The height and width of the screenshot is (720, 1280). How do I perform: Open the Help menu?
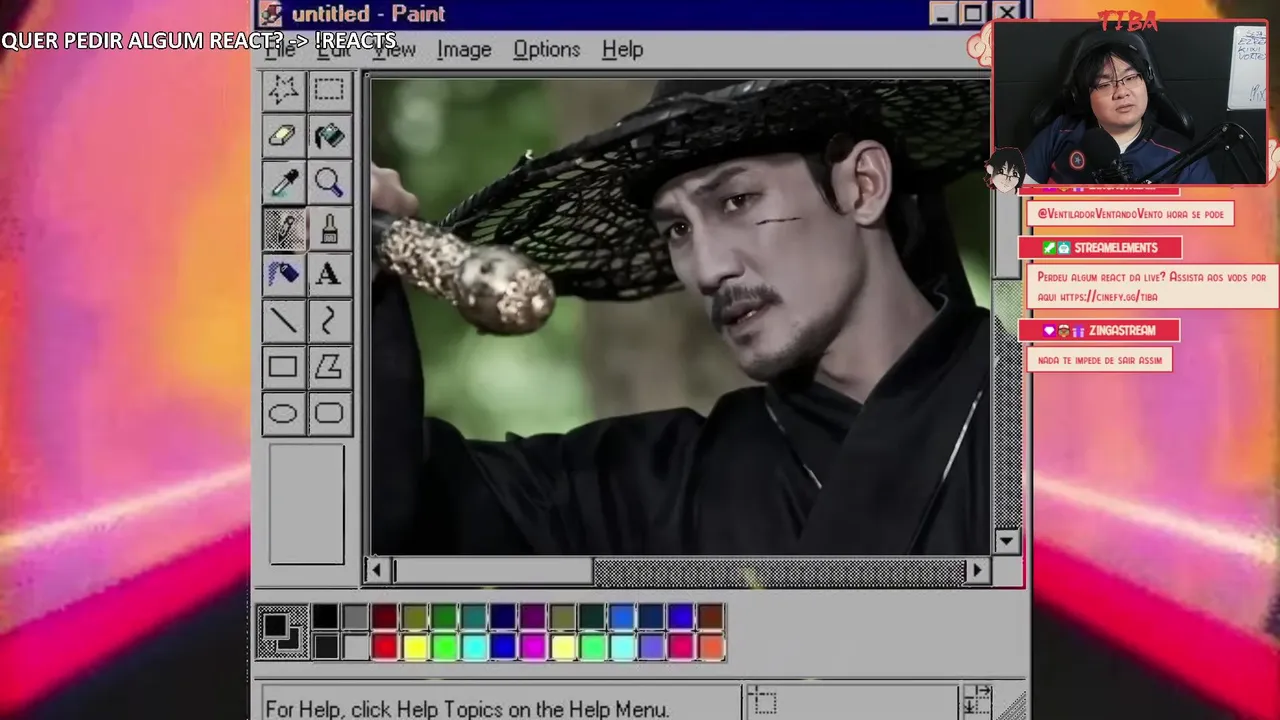point(622,49)
